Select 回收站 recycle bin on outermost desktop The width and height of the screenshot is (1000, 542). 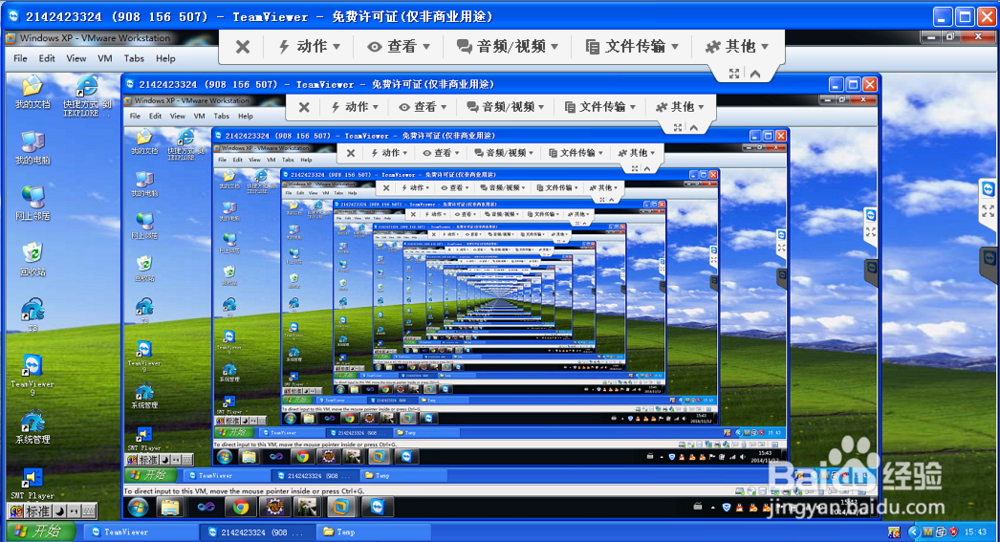pos(33,259)
